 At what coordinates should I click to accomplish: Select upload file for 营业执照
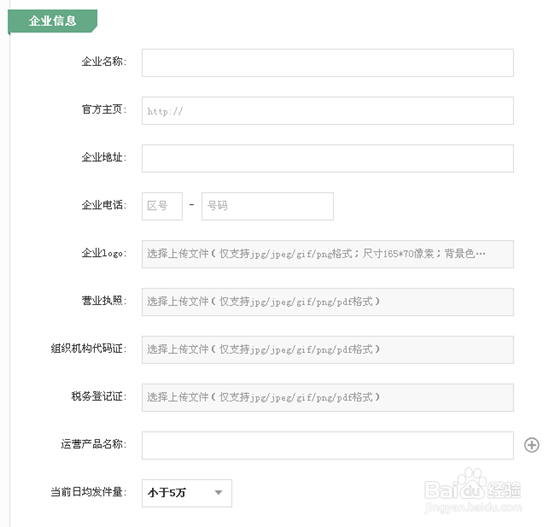328,302
